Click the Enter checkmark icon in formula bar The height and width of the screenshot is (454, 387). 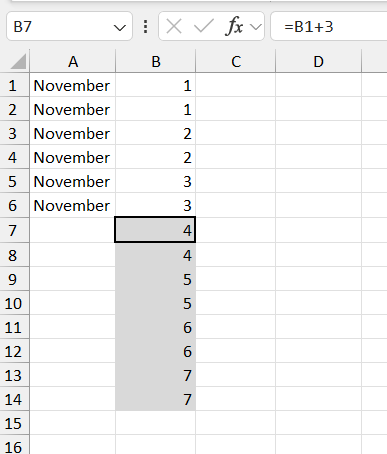click(x=204, y=26)
